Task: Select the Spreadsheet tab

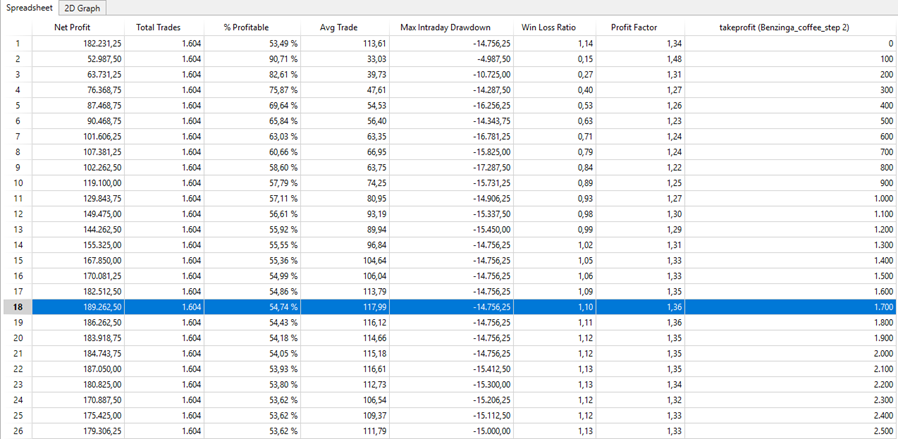Action: coord(29,8)
